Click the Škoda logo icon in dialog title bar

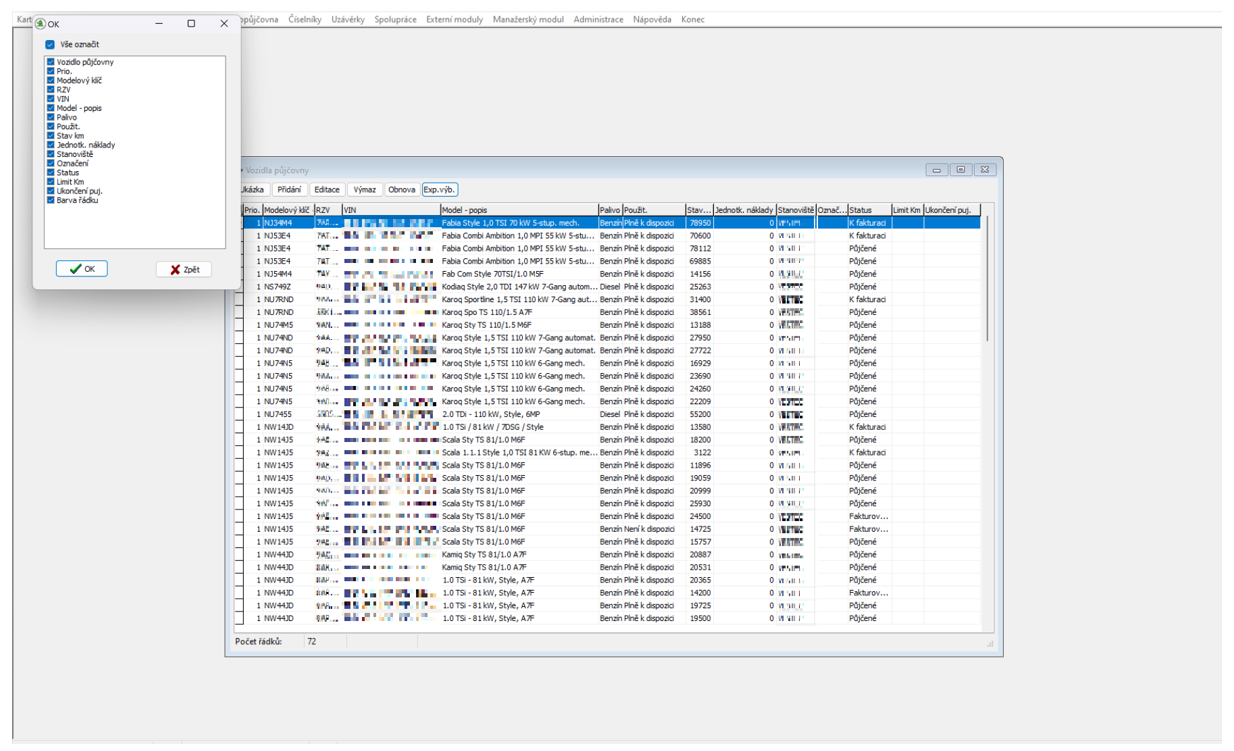(40, 23)
